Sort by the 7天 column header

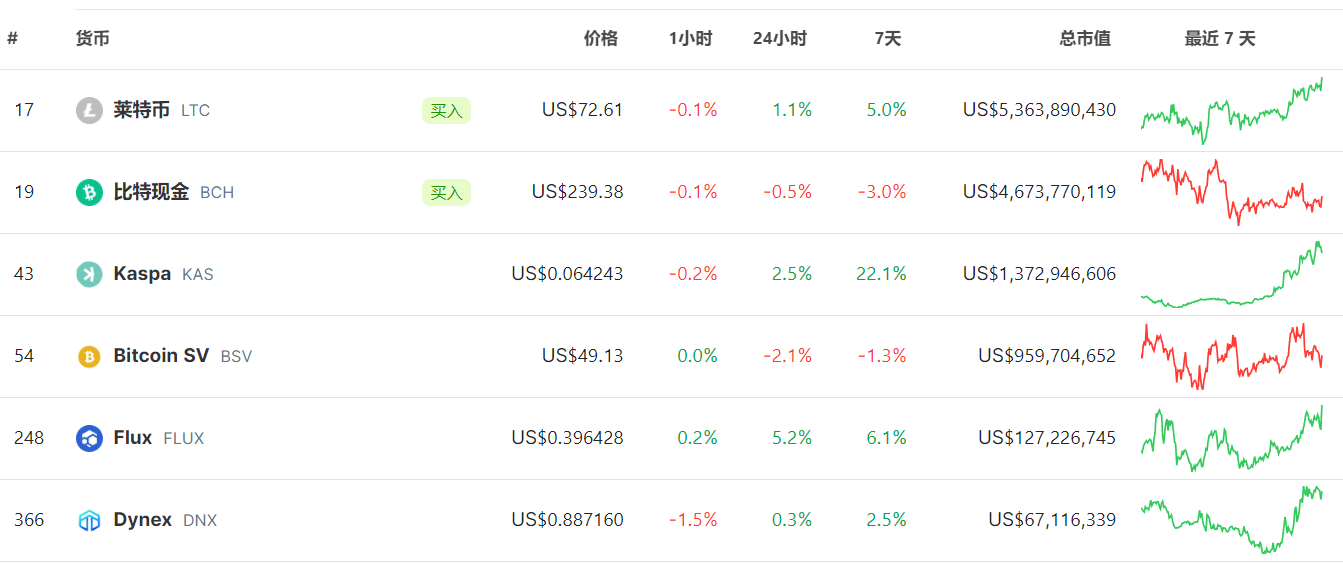pyautogui.click(x=888, y=39)
